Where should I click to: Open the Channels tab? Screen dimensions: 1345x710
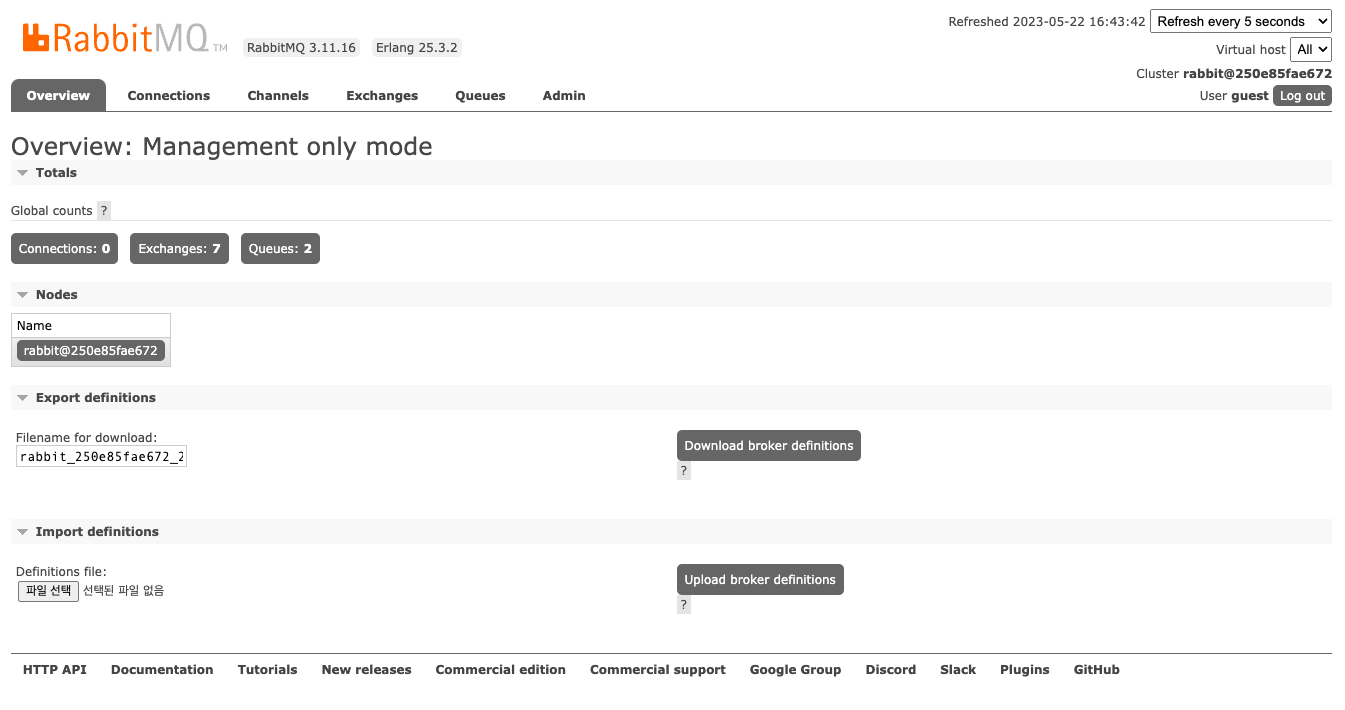click(278, 96)
